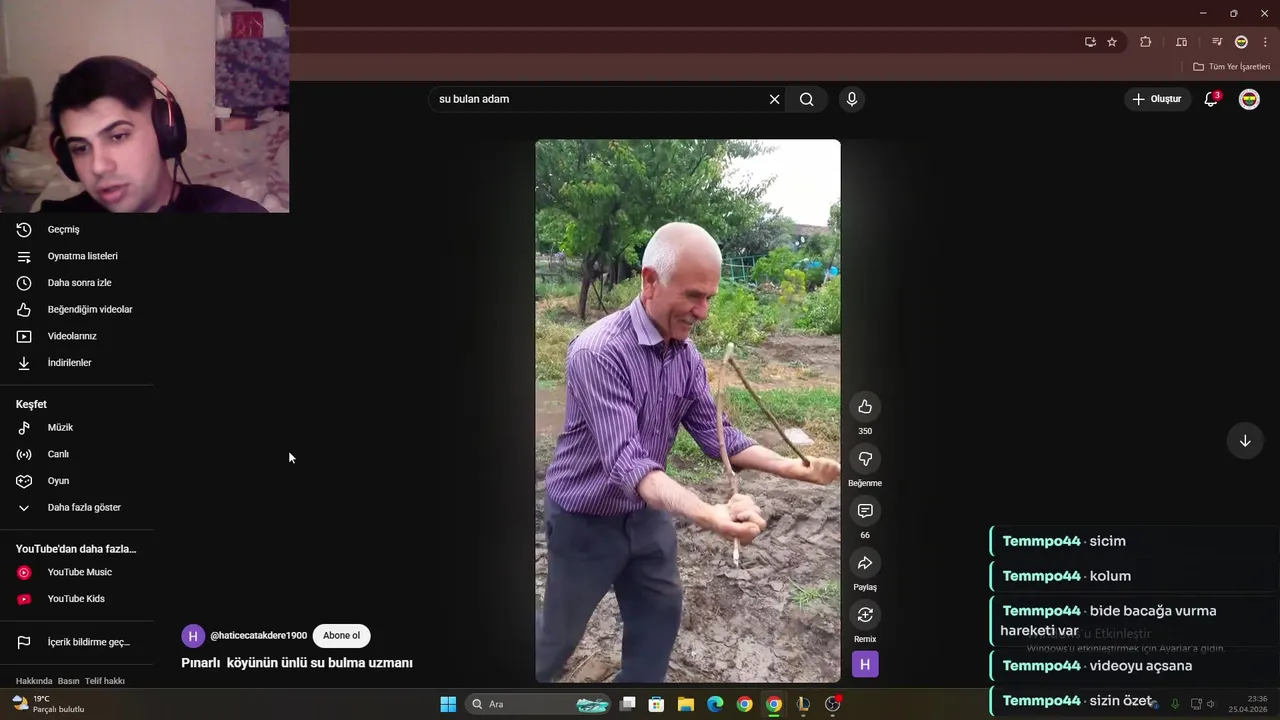
Task: Open YouTube Music link
Action: coord(77,572)
